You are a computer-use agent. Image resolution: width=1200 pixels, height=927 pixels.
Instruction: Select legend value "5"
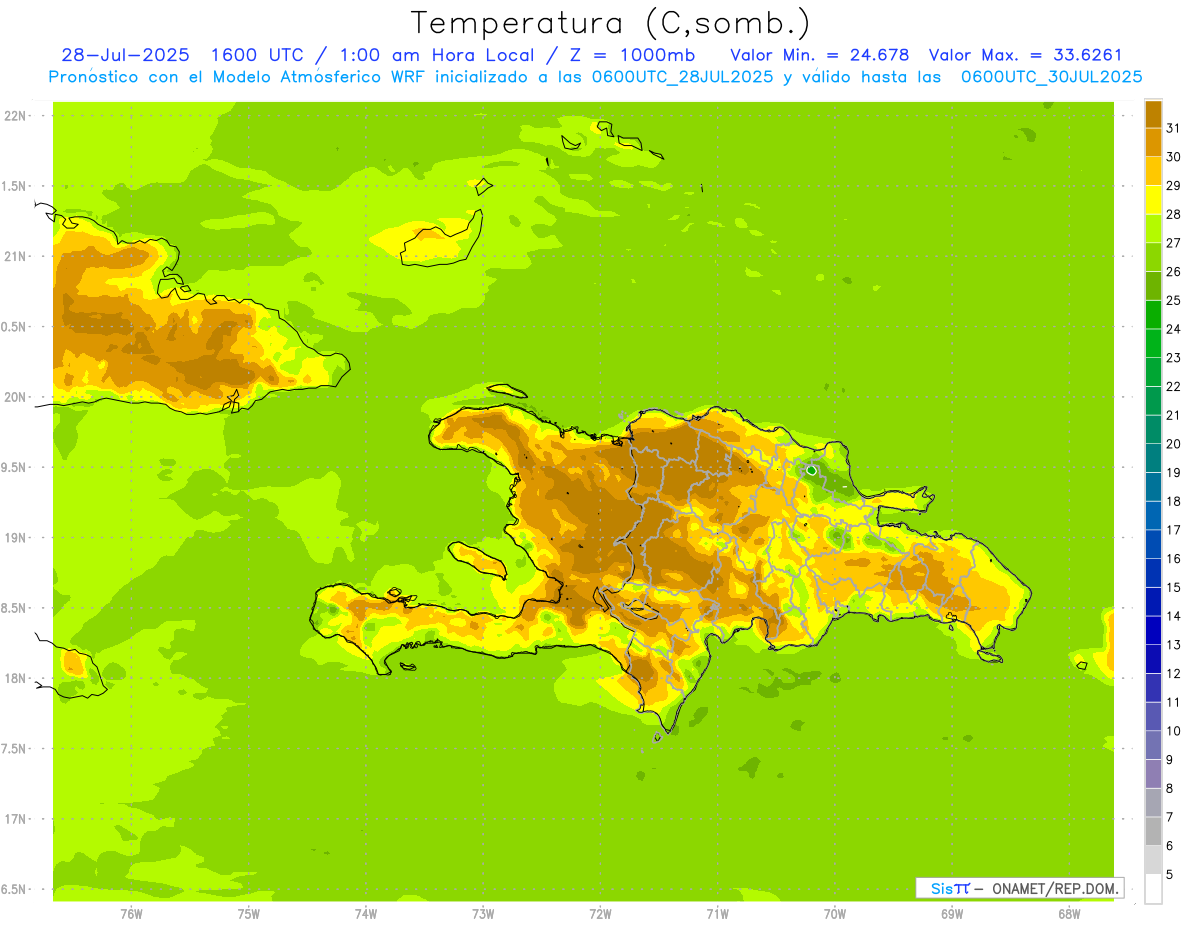(x=1170, y=875)
